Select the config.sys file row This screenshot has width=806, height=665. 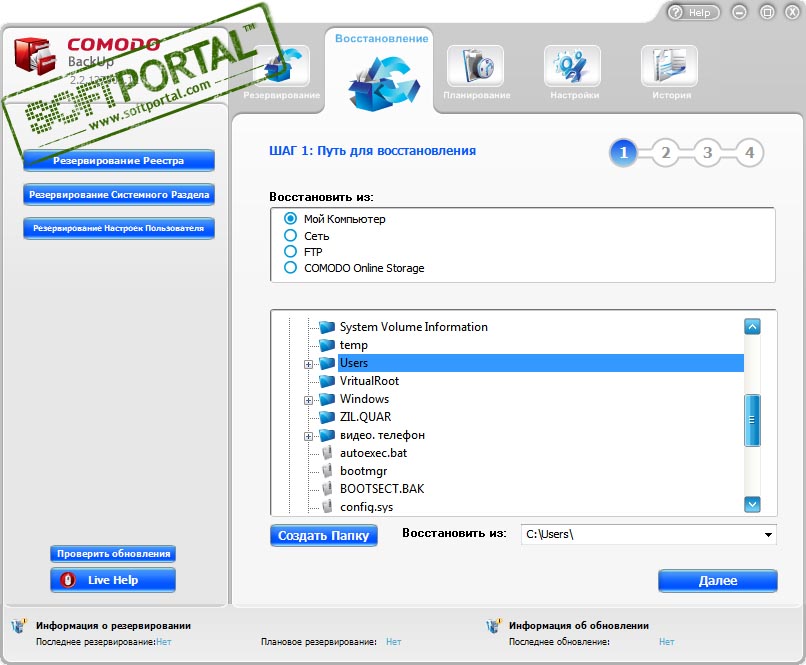(x=367, y=507)
